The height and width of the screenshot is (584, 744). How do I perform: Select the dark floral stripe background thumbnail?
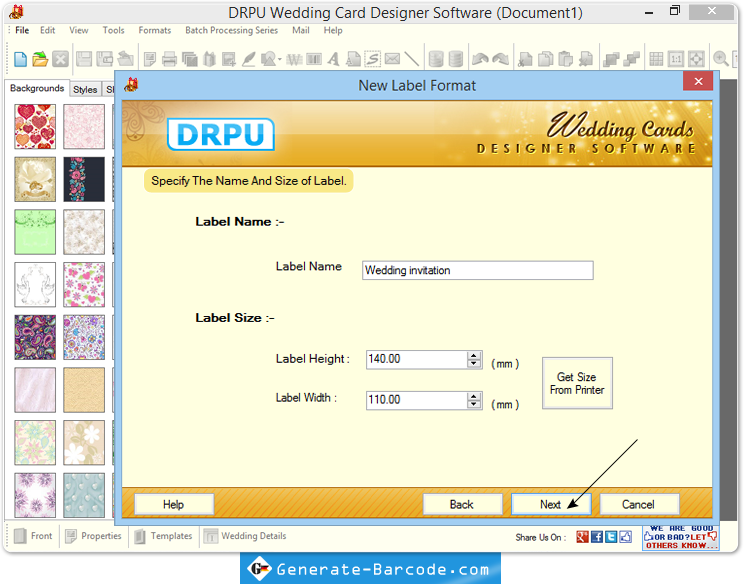84,179
